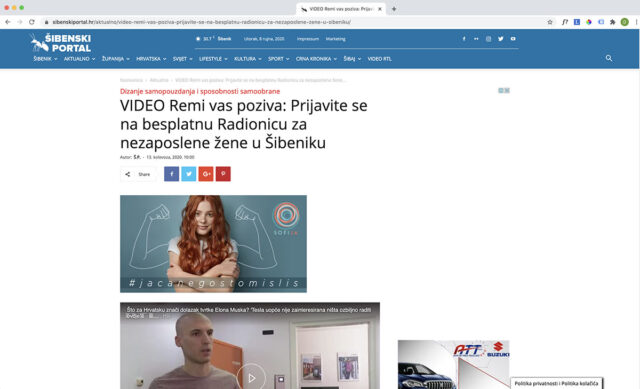
Task: Open the site's Facebook page icon in header
Action: tap(464, 39)
